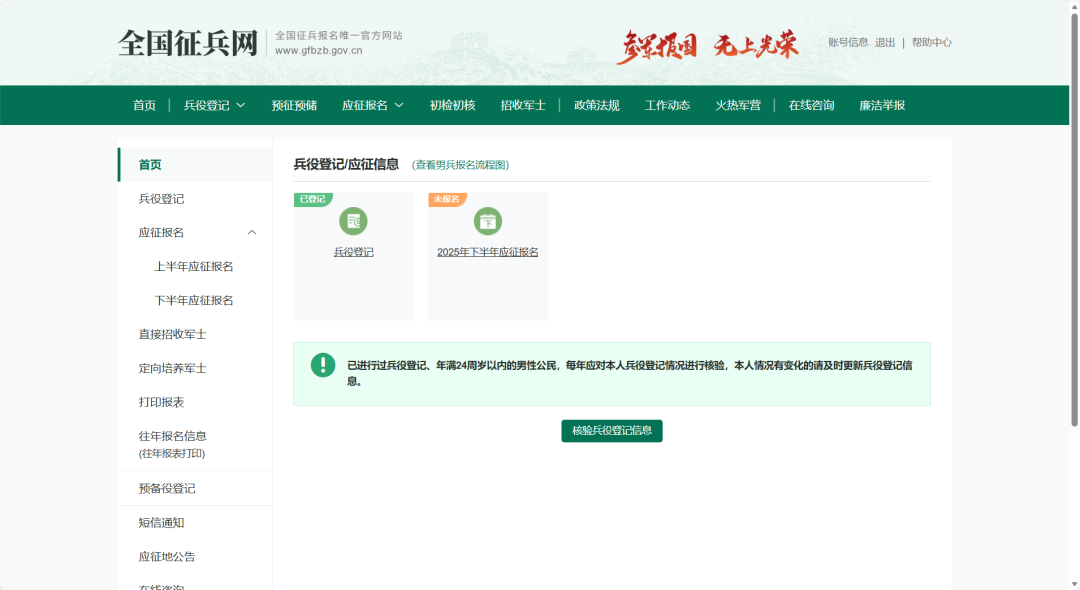Open 帮助中心 in the header

[x=931, y=43]
